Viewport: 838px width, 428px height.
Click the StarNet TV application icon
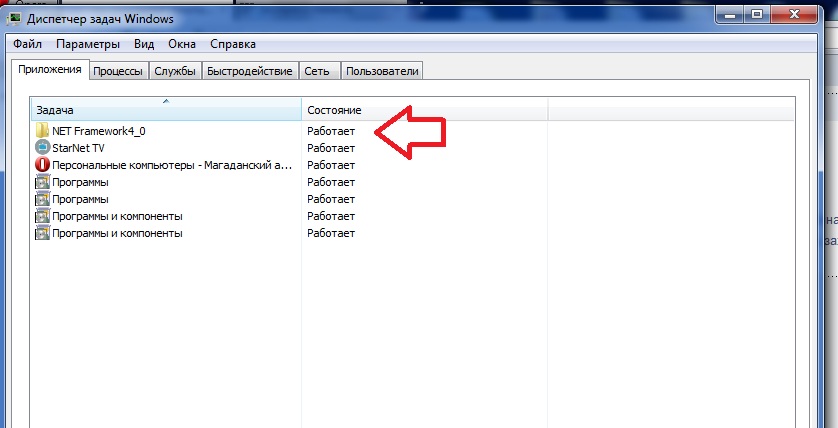42,148
